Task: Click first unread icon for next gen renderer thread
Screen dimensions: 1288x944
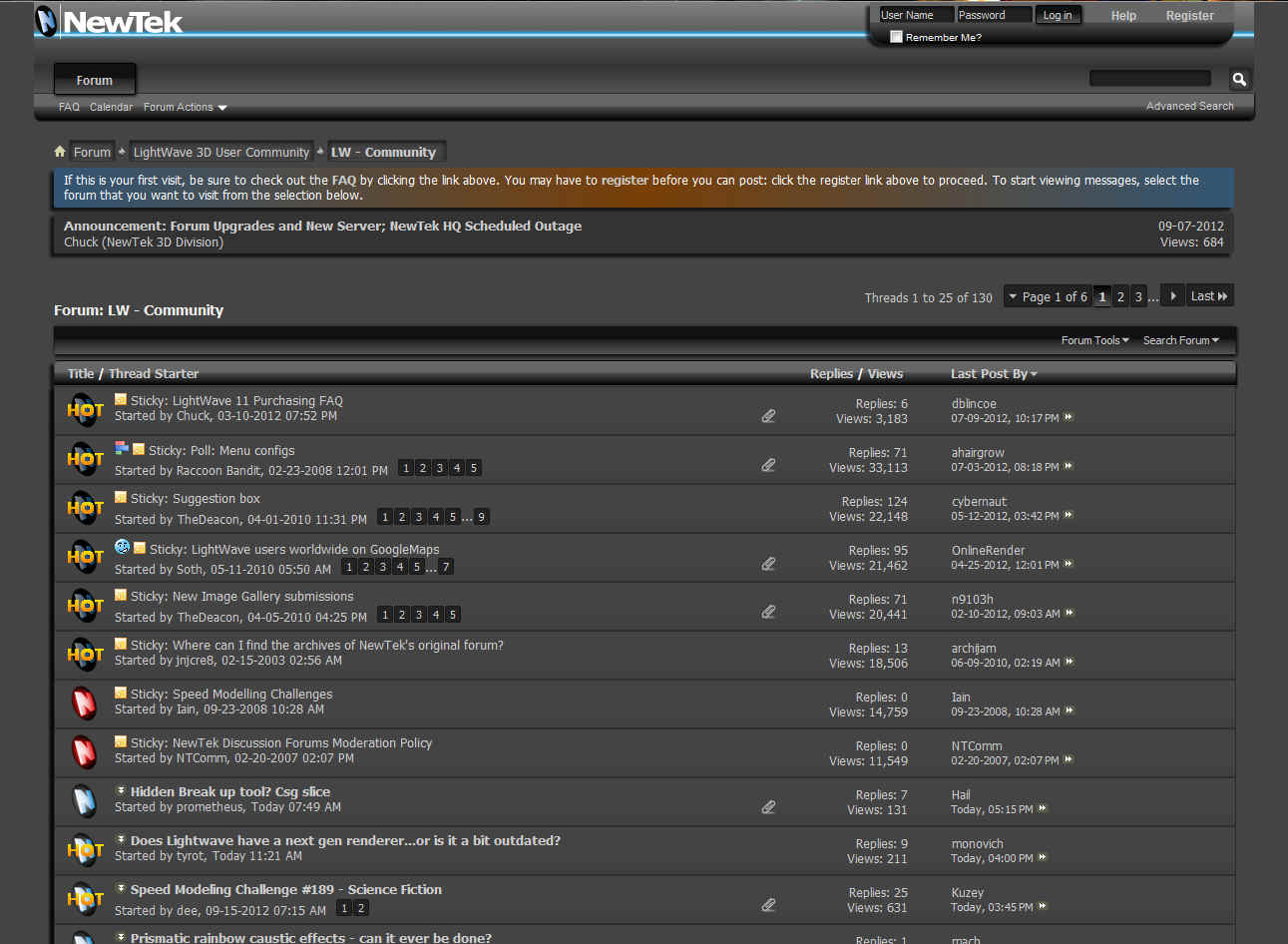Action: pos(121,840)
